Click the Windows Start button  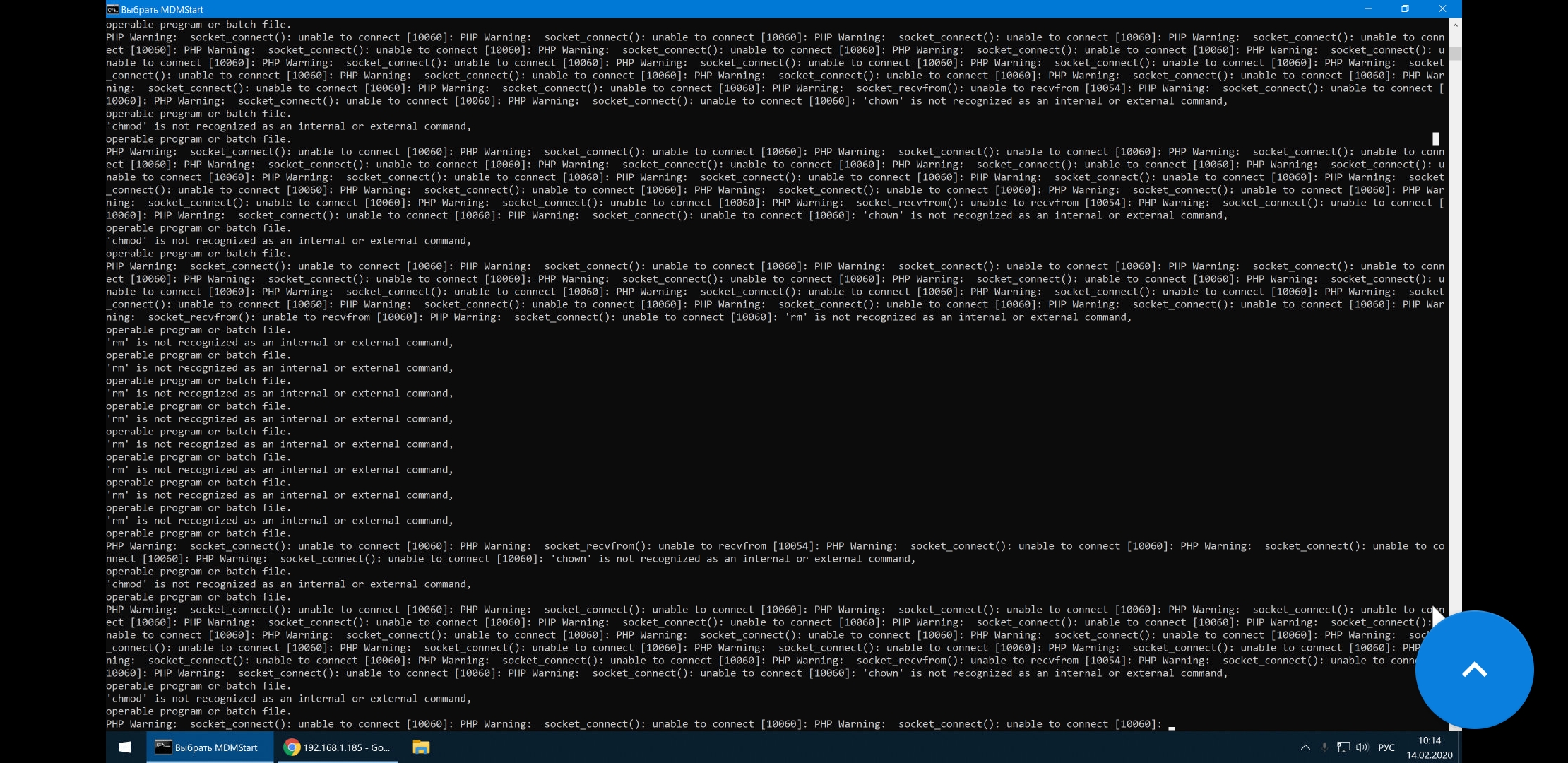point(125,747)
